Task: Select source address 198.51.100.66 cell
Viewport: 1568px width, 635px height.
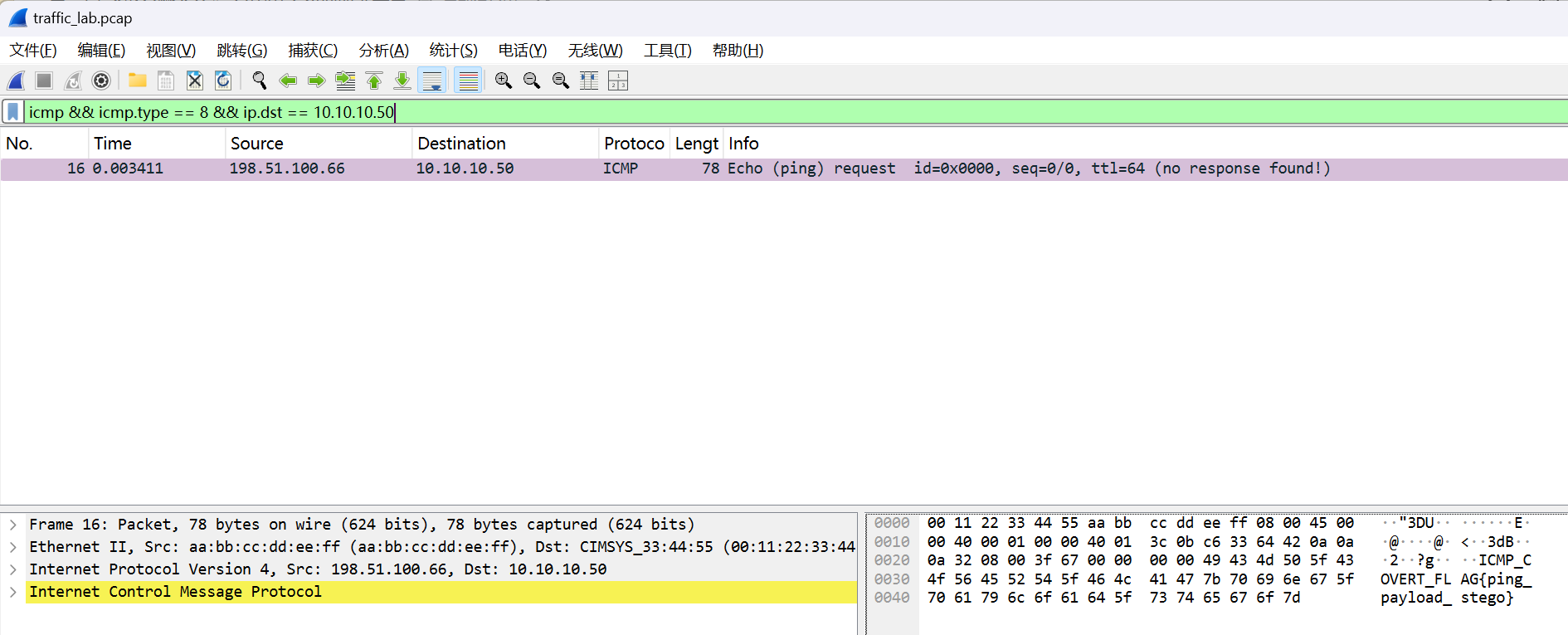Action: click(287, 169)
